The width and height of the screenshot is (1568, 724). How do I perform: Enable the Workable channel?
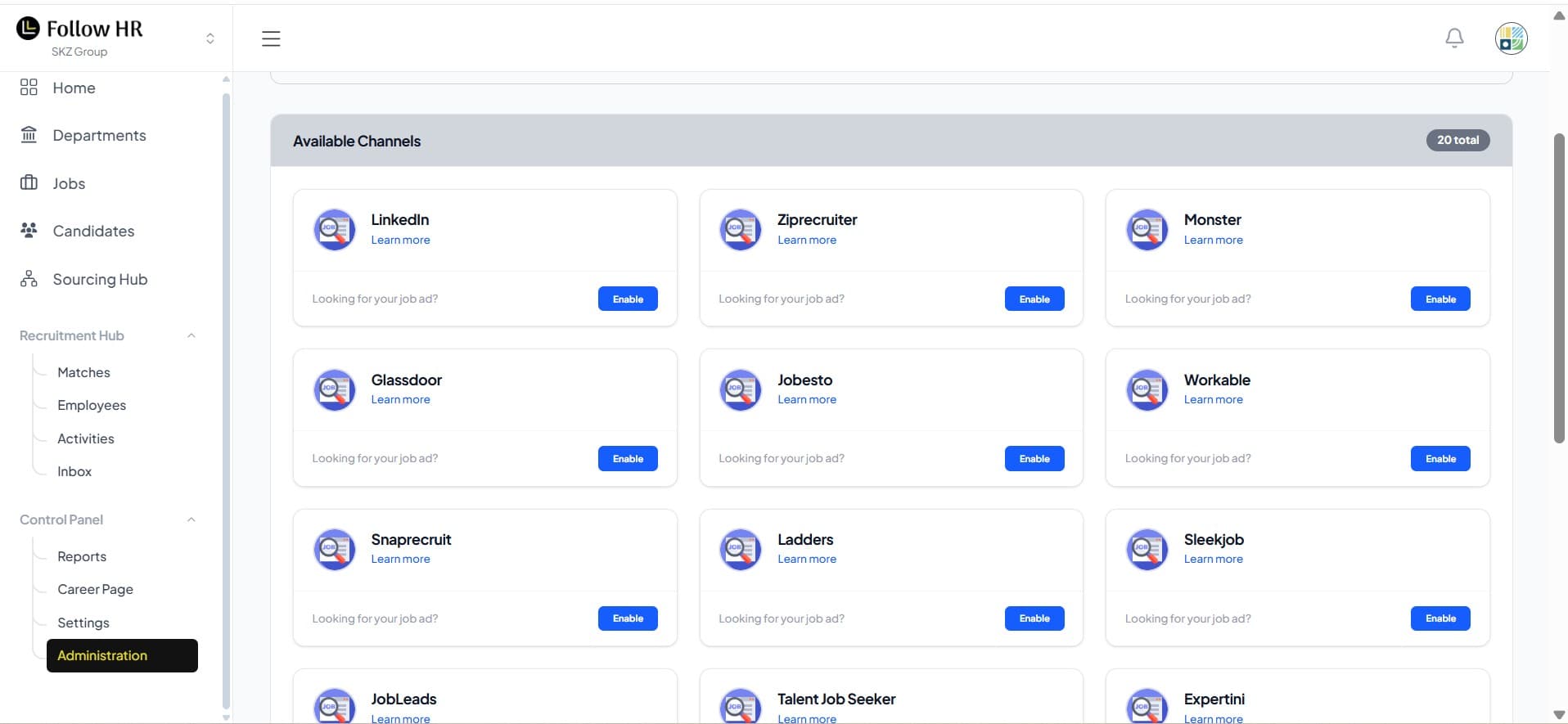click(x=1440, y=458)
